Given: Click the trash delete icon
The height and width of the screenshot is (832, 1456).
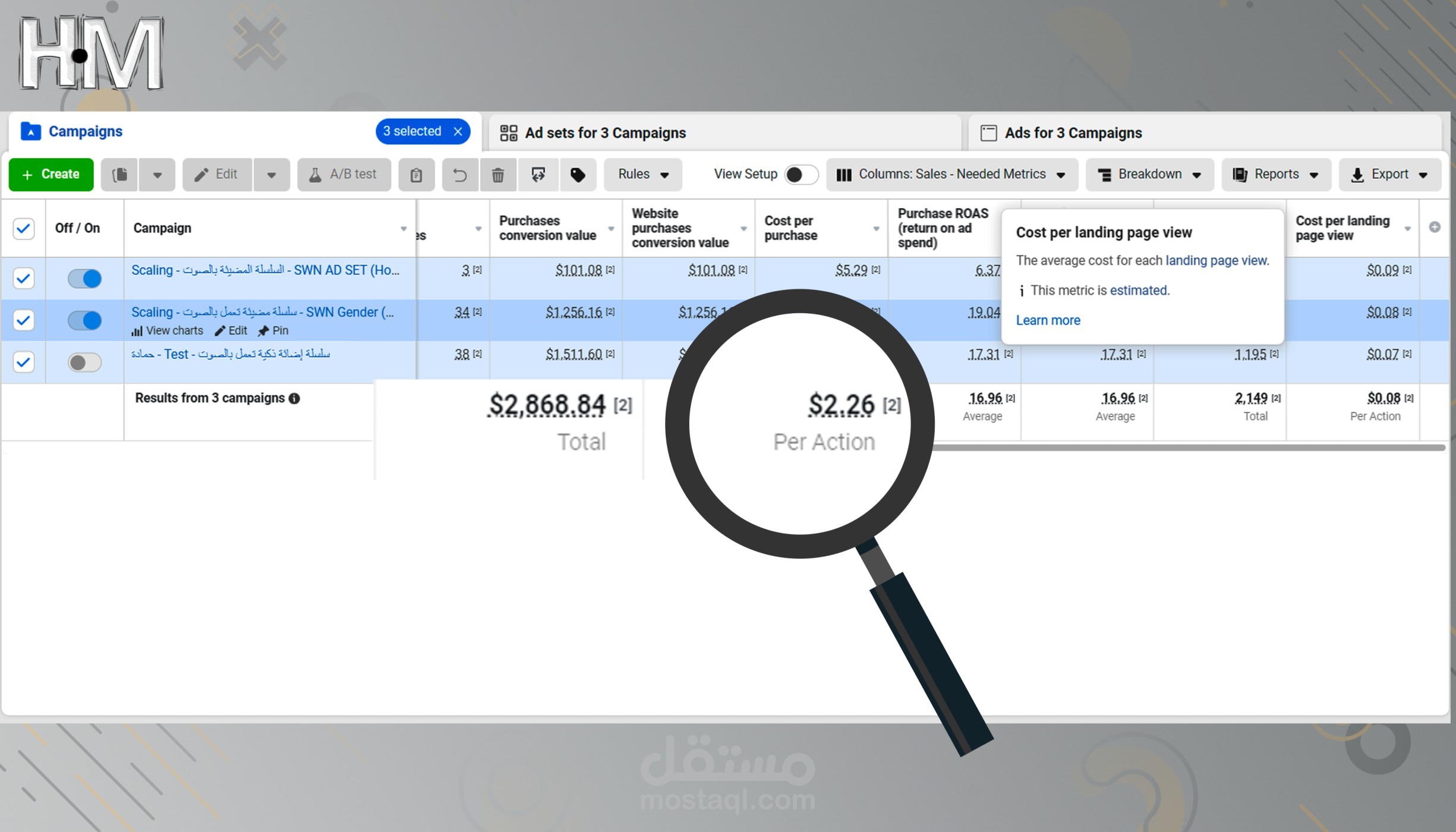Looking at the screenshot, I should pos(498,175).
